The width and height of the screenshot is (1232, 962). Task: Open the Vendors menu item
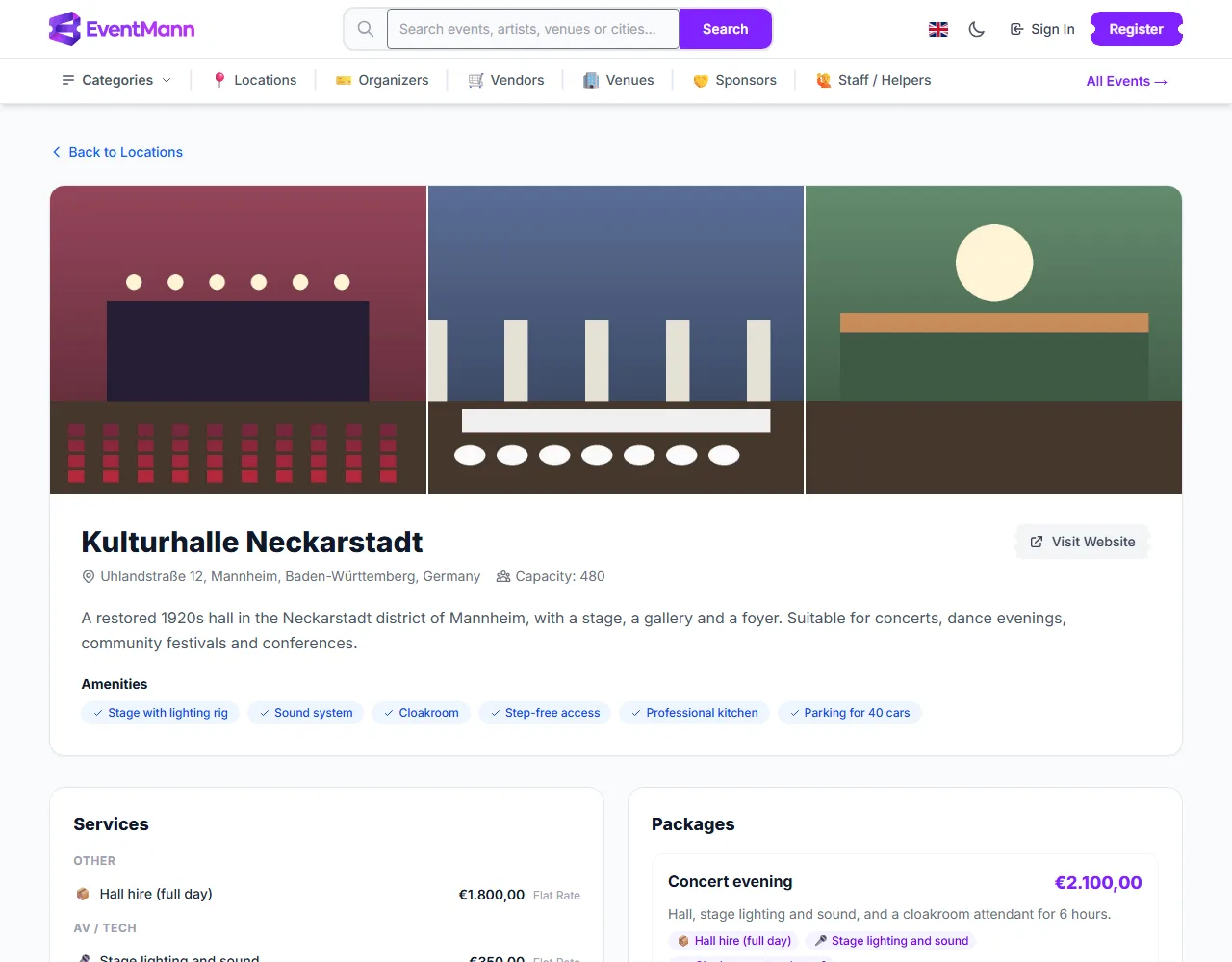click(x=506, y=80)
